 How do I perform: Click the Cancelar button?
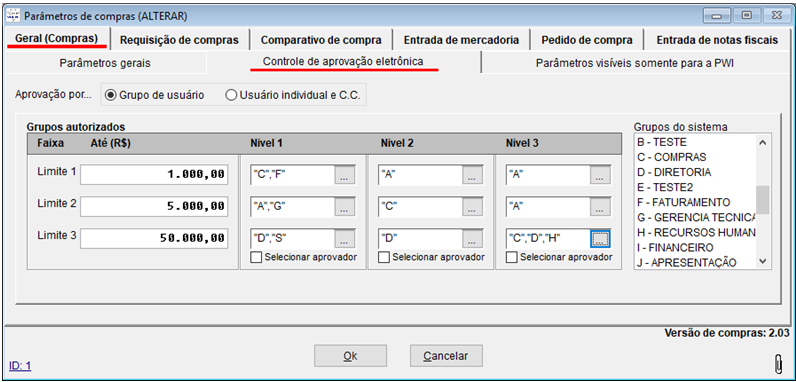446,356
